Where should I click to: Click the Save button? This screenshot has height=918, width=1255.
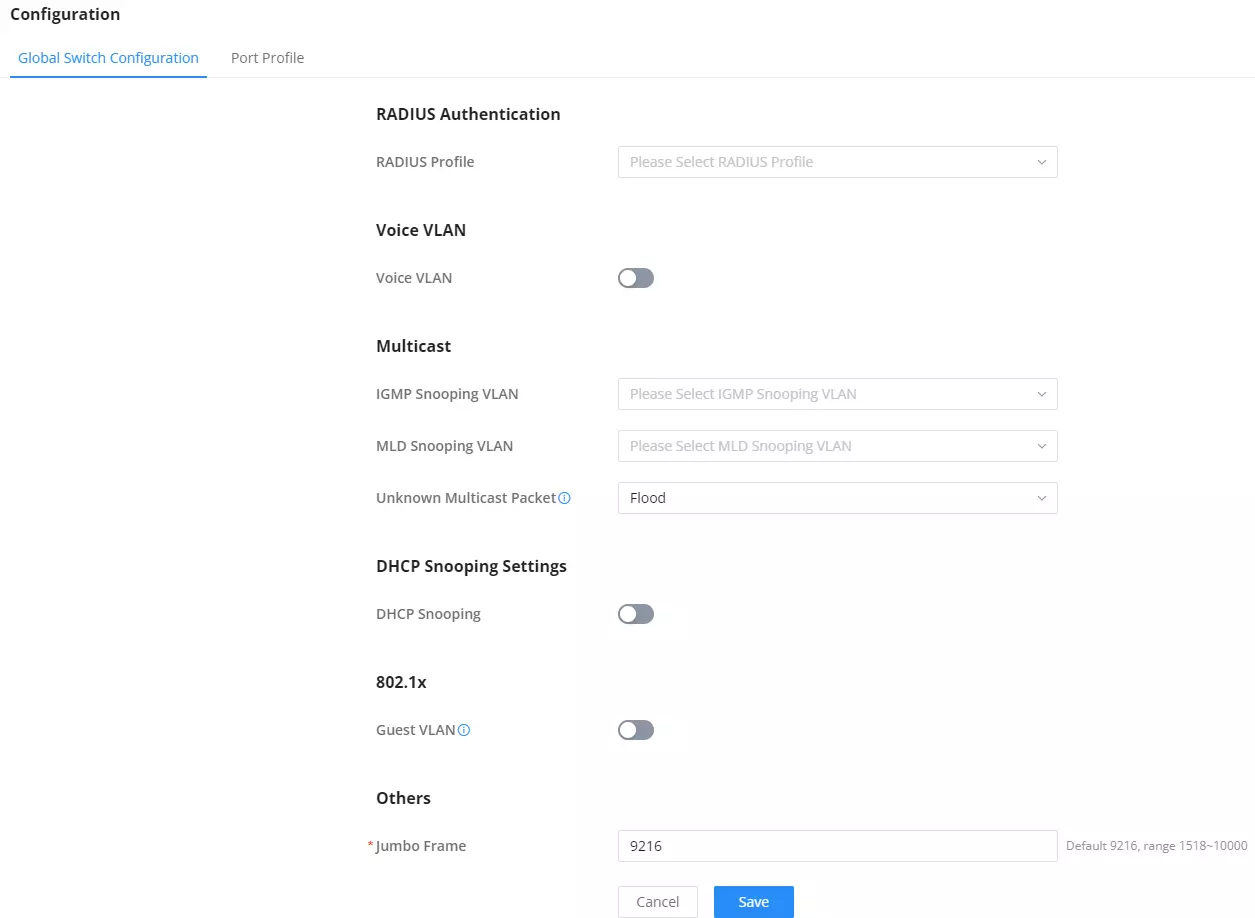click(754, 902)
